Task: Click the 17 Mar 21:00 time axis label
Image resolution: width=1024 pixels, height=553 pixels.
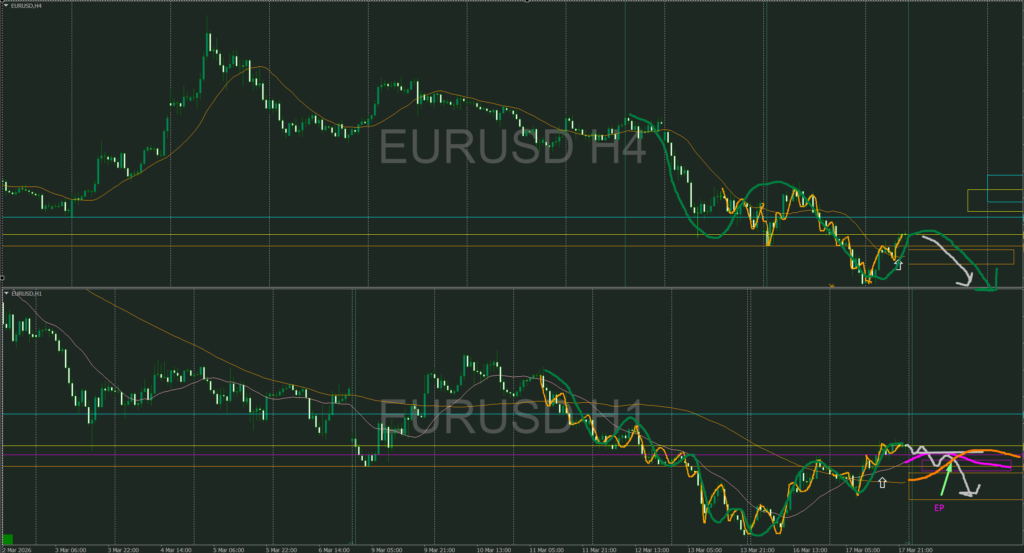Action: (915, 550)
